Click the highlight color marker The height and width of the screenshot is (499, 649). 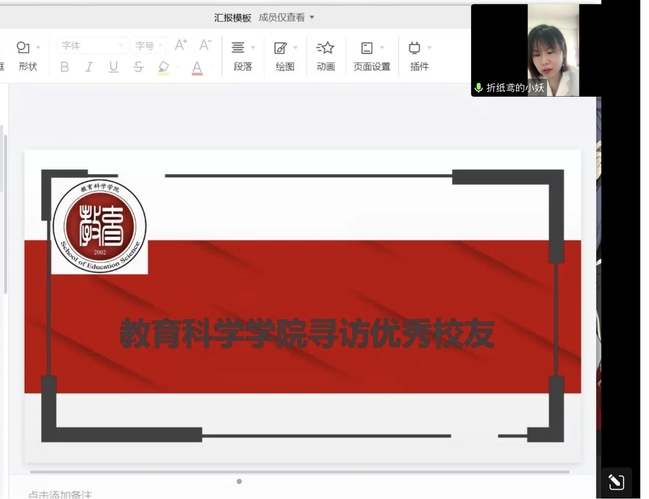click(163, 67)
